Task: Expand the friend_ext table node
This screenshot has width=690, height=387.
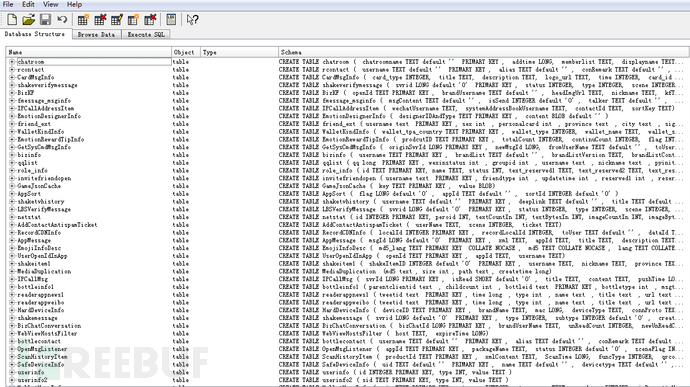Action: [x=12, y=124]
